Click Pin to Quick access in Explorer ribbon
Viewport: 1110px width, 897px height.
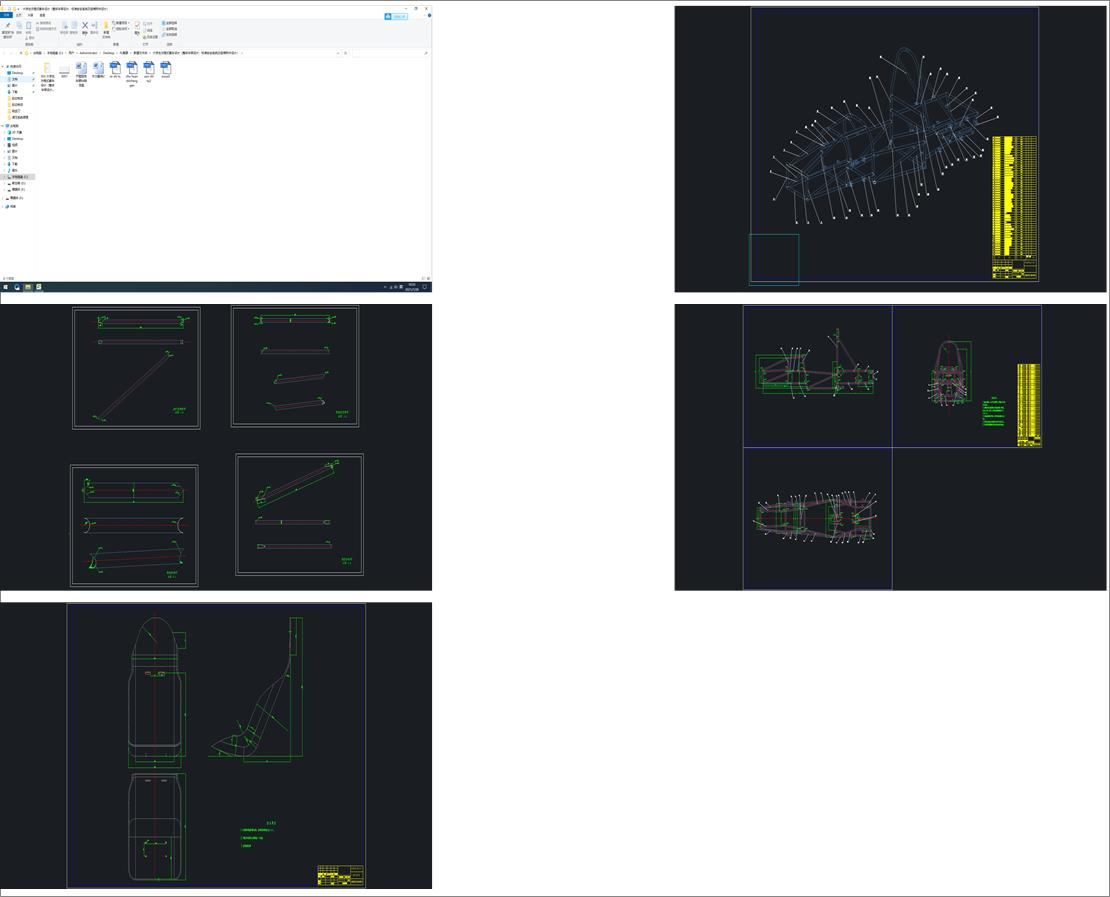point(8,29)
